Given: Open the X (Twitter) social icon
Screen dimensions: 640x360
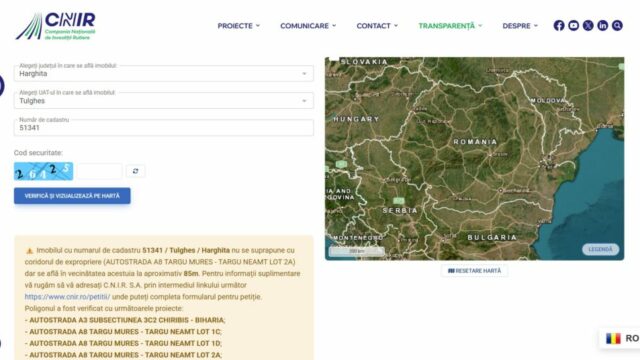Looking at the screenshot, I should click(588, 26).
